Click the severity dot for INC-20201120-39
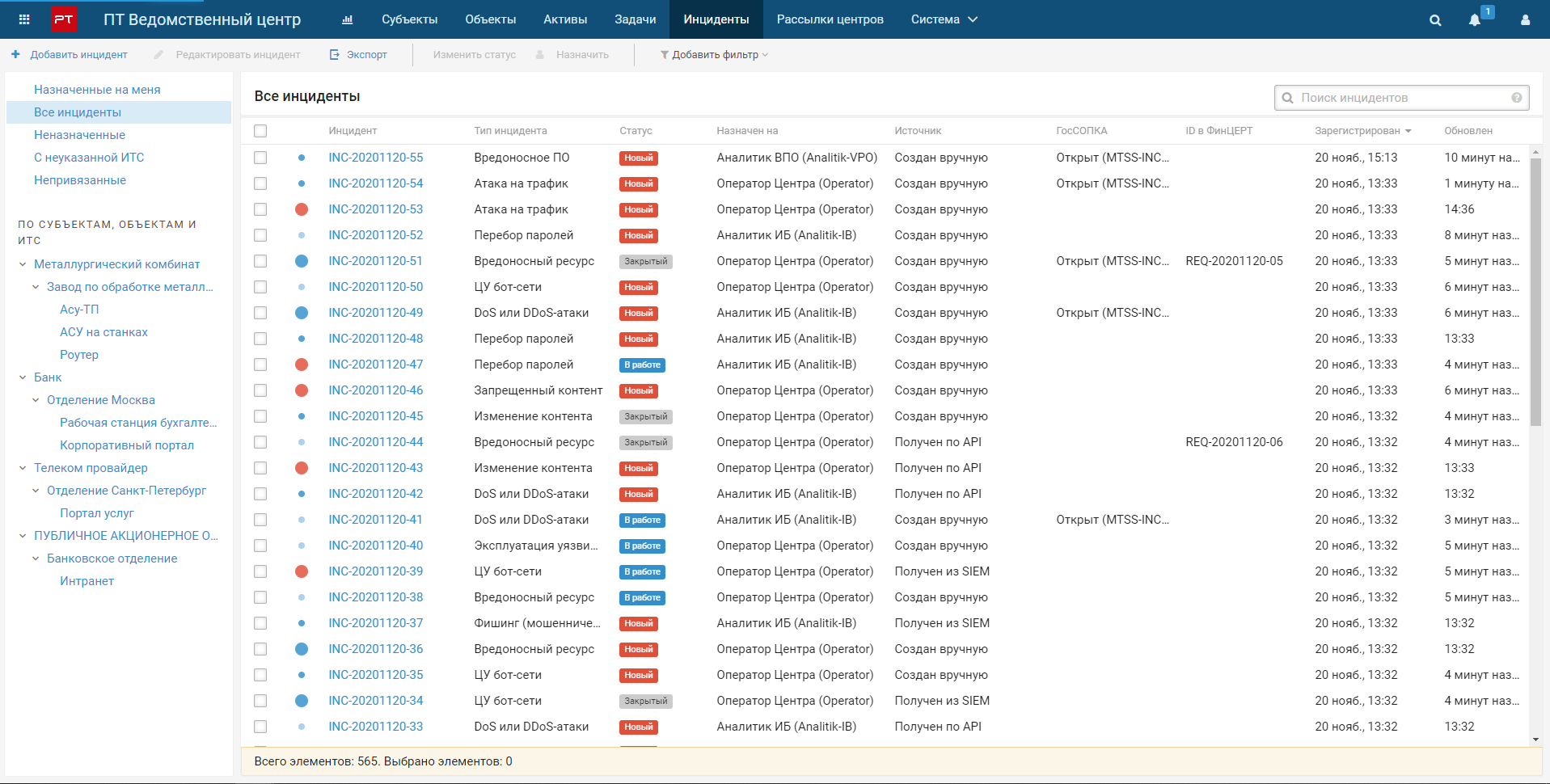The width and height of the screenshot is (1550, 784). 302,571
